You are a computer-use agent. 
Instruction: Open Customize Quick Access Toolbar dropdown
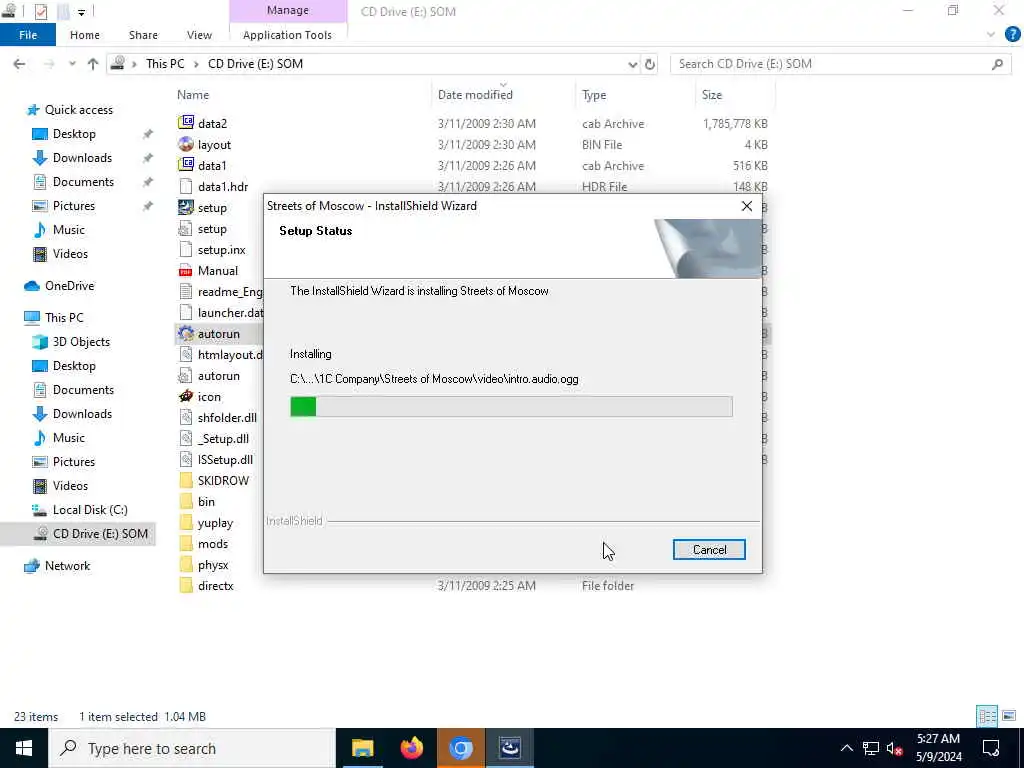tap(82, 12)
